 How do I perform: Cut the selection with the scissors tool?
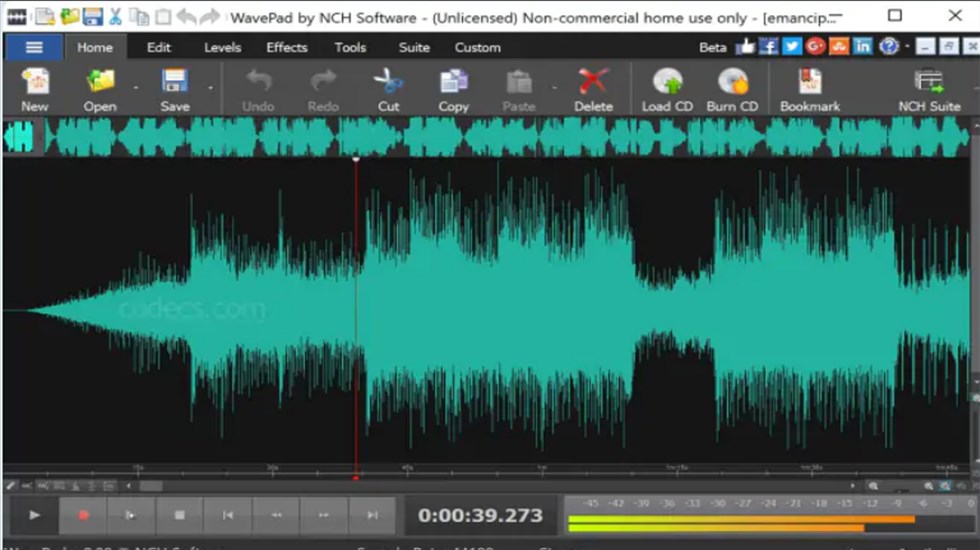coord(388,91)
